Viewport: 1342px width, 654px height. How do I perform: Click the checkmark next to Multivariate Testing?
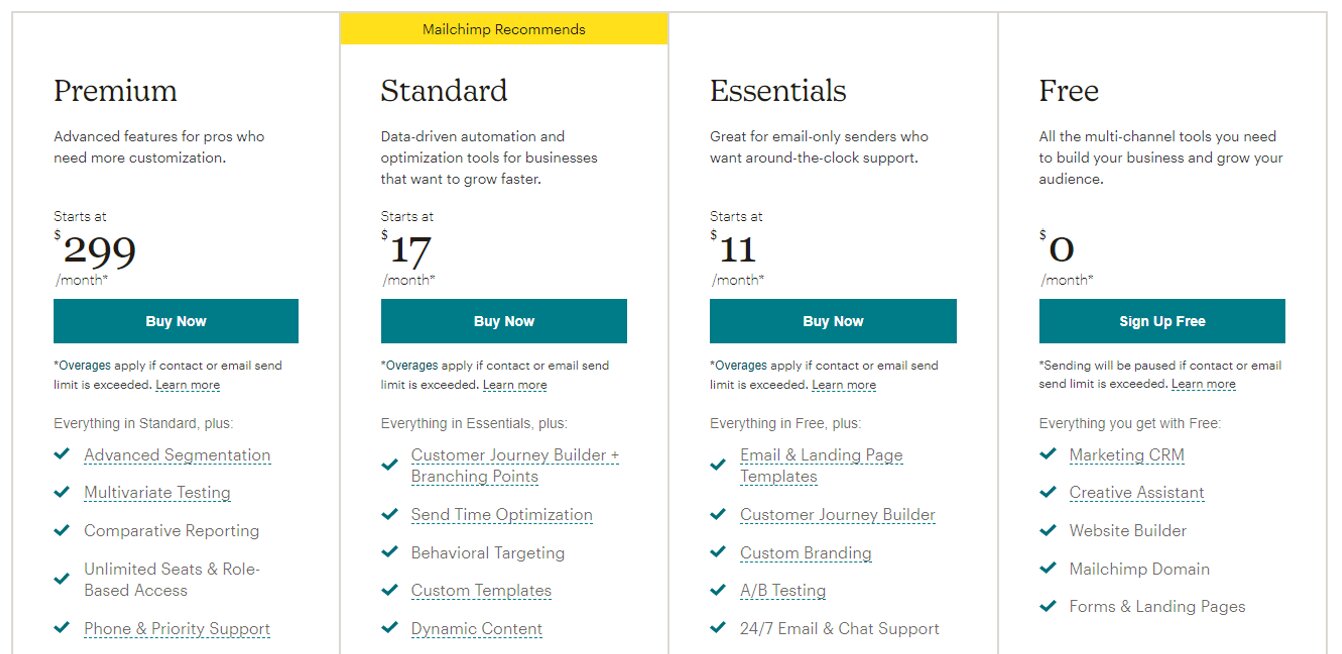point(61,493)
